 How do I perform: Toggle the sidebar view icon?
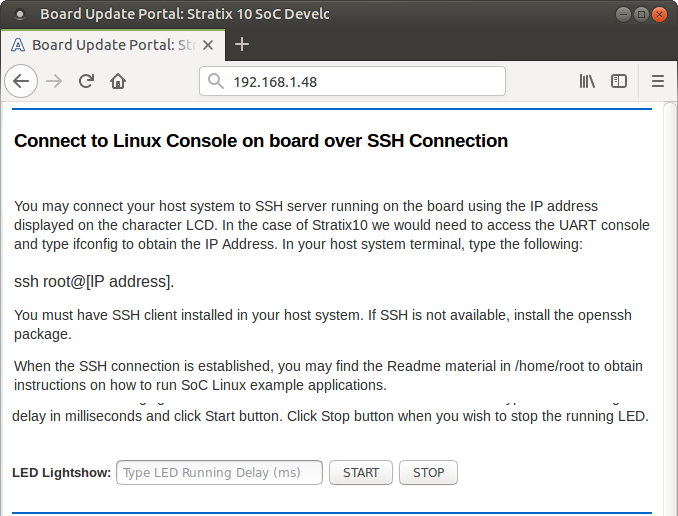point(619,82)
